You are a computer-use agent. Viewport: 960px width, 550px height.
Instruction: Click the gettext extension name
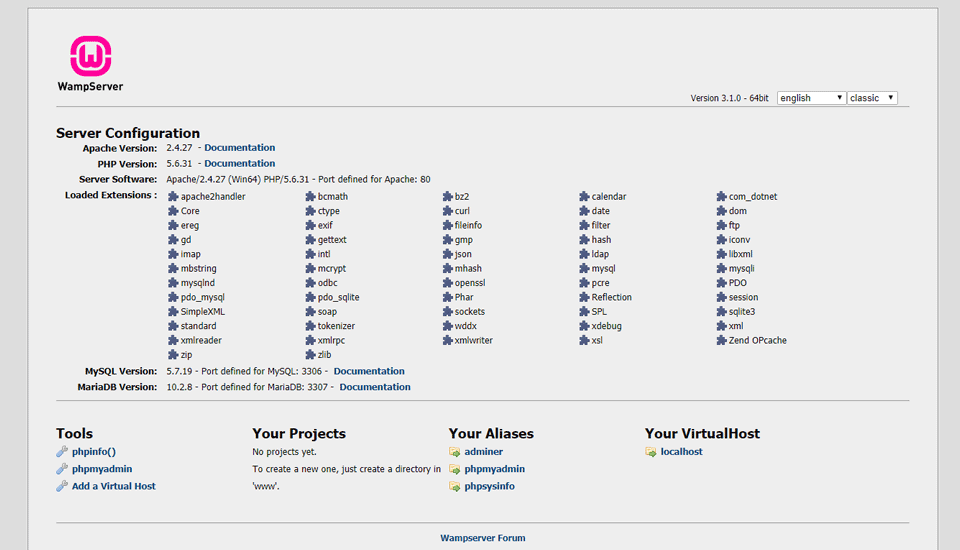332,240
